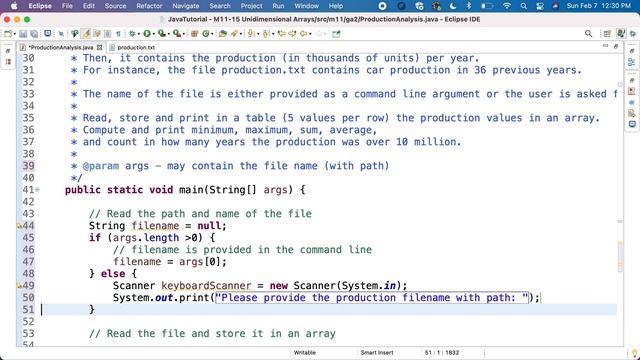
Task: Toggle Skip All Breakpoints
Action: click(61, 34)
